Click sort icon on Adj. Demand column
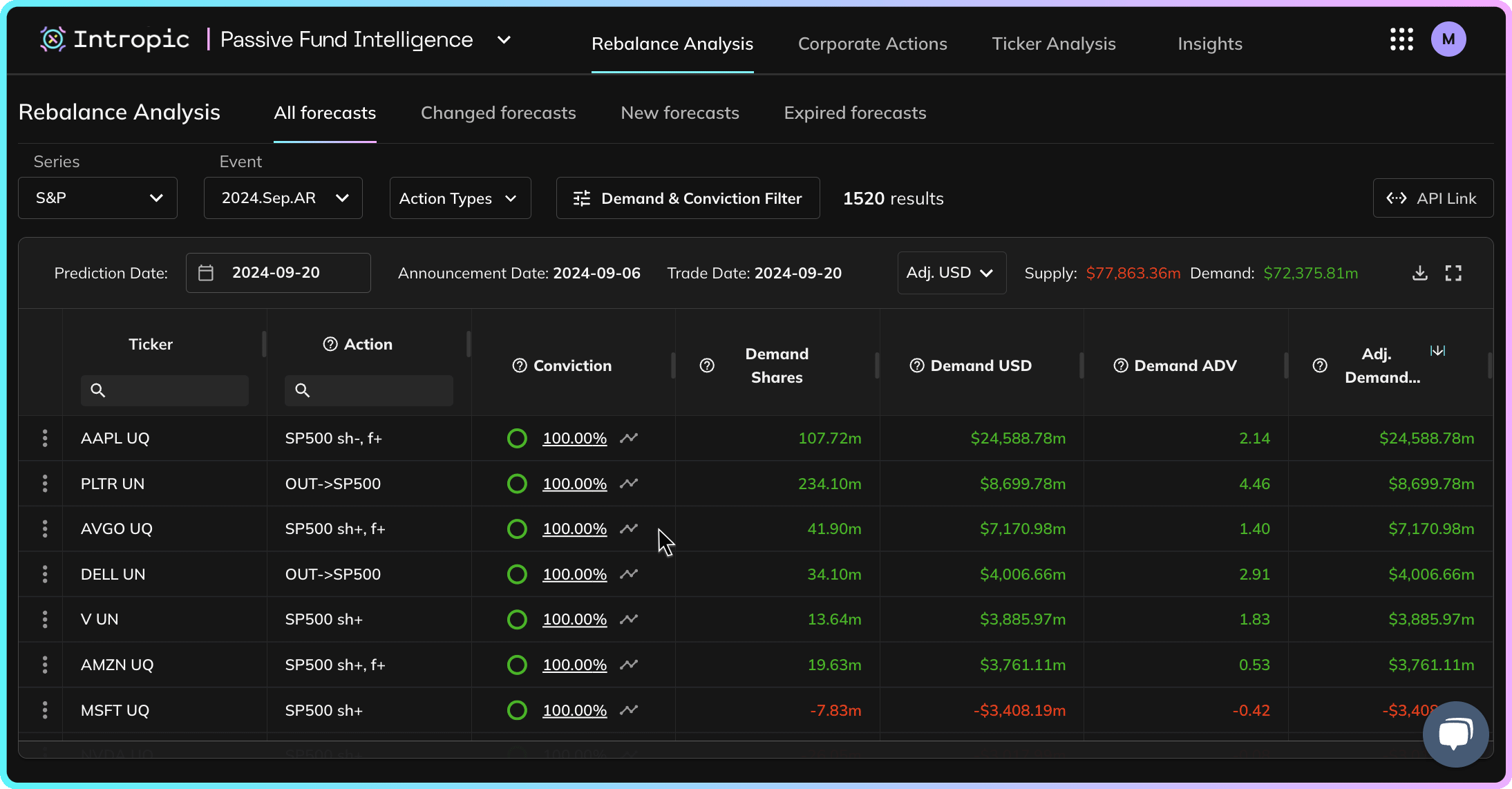Screen dimensions: 1512x789 [x=1437, y=351]
